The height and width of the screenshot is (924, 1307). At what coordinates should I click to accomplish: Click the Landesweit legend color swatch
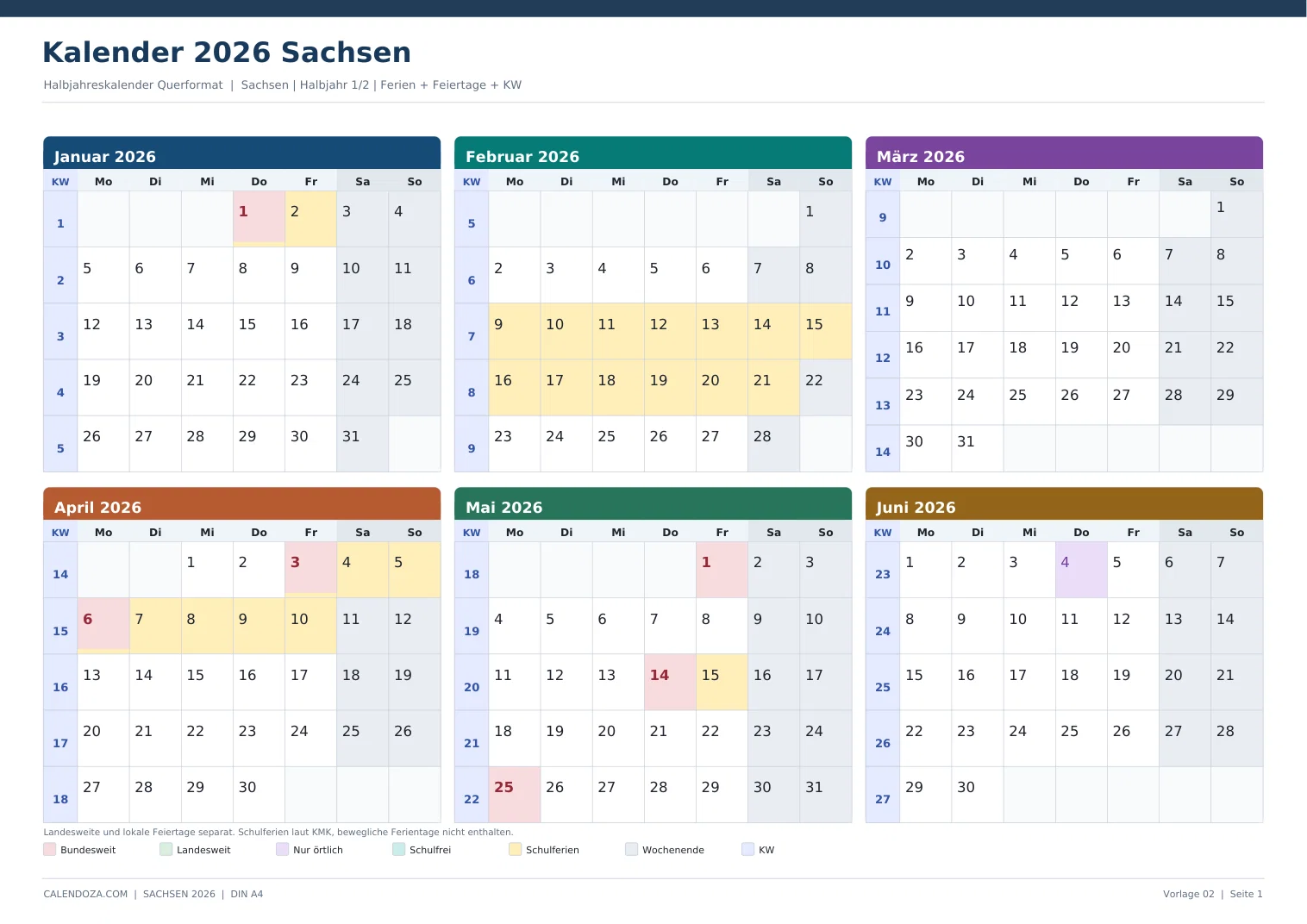point(166,849)
